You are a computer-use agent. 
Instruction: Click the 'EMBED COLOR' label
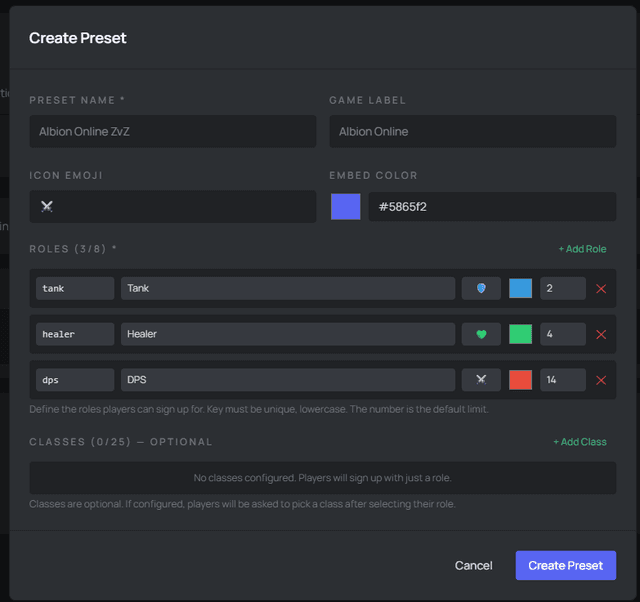pos(373,175)
